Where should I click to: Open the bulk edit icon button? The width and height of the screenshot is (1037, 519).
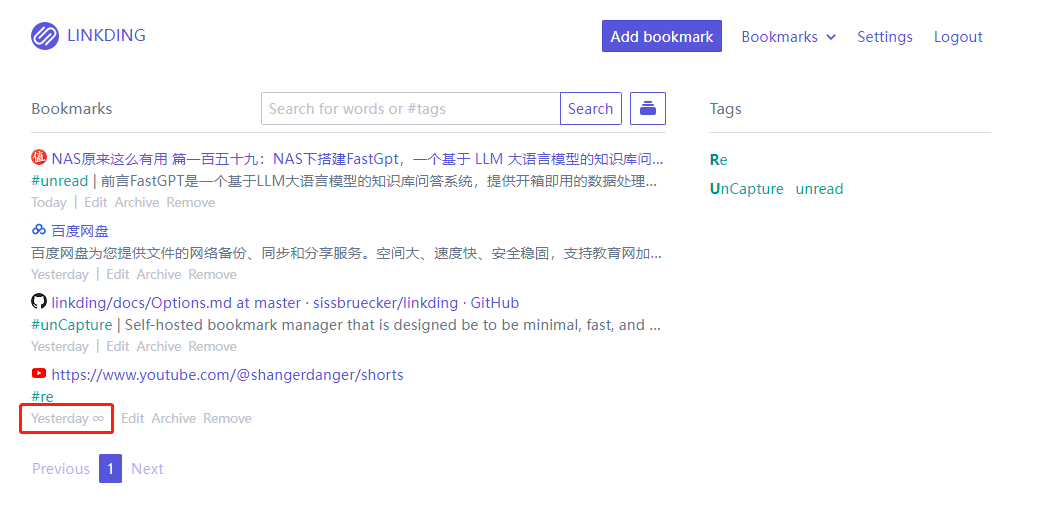(x=648, y=109)
